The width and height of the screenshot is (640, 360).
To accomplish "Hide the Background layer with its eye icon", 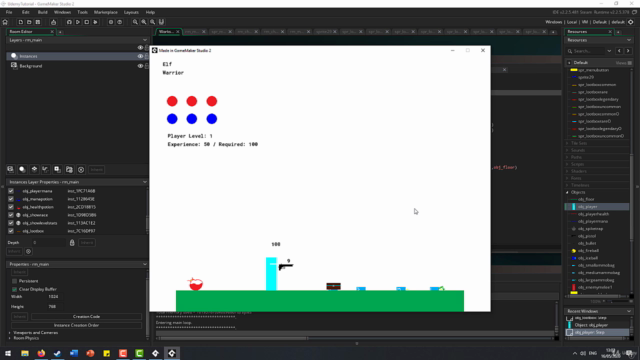I will (x=140, y=66).
